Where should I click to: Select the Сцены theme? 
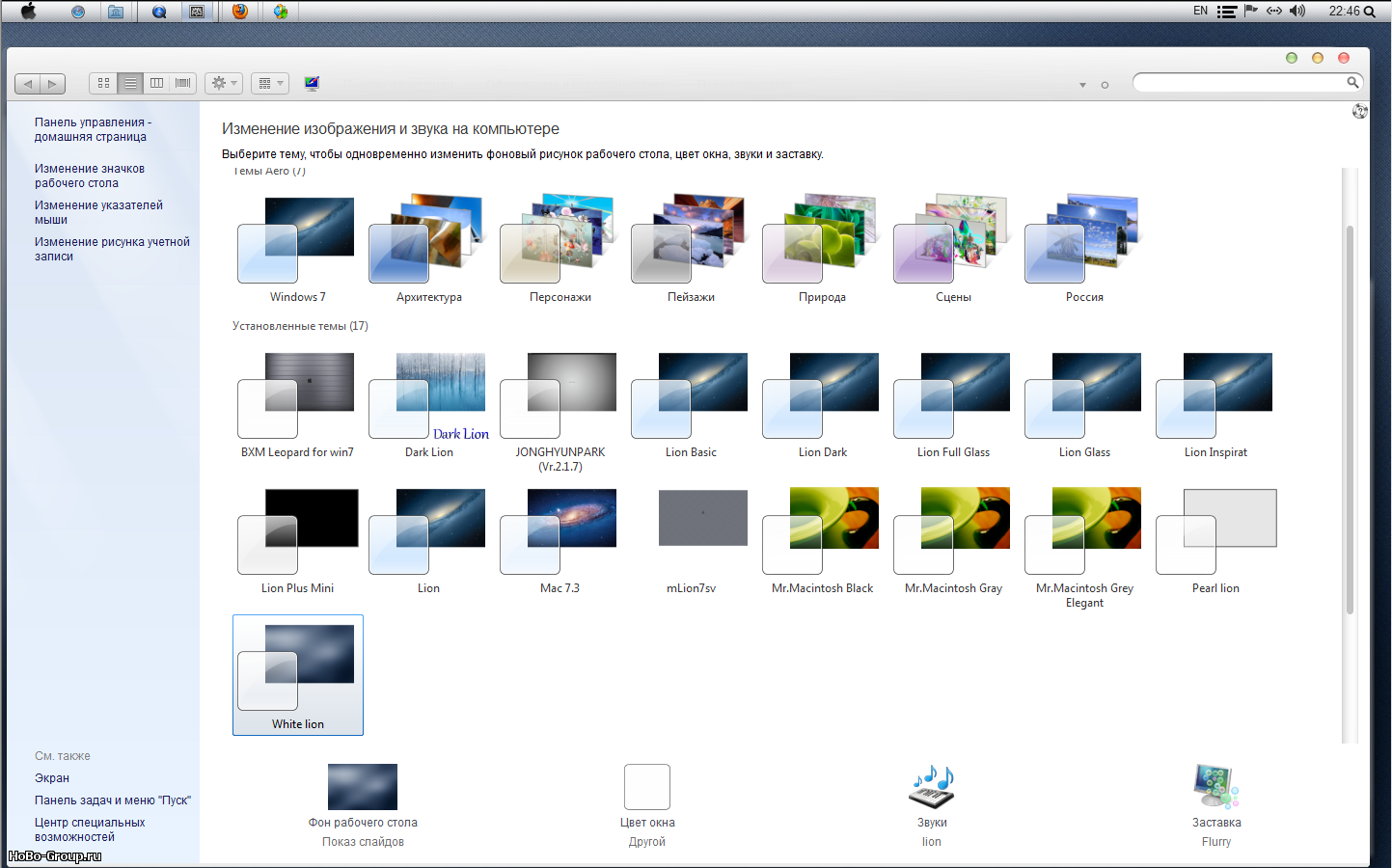point(953,249)
